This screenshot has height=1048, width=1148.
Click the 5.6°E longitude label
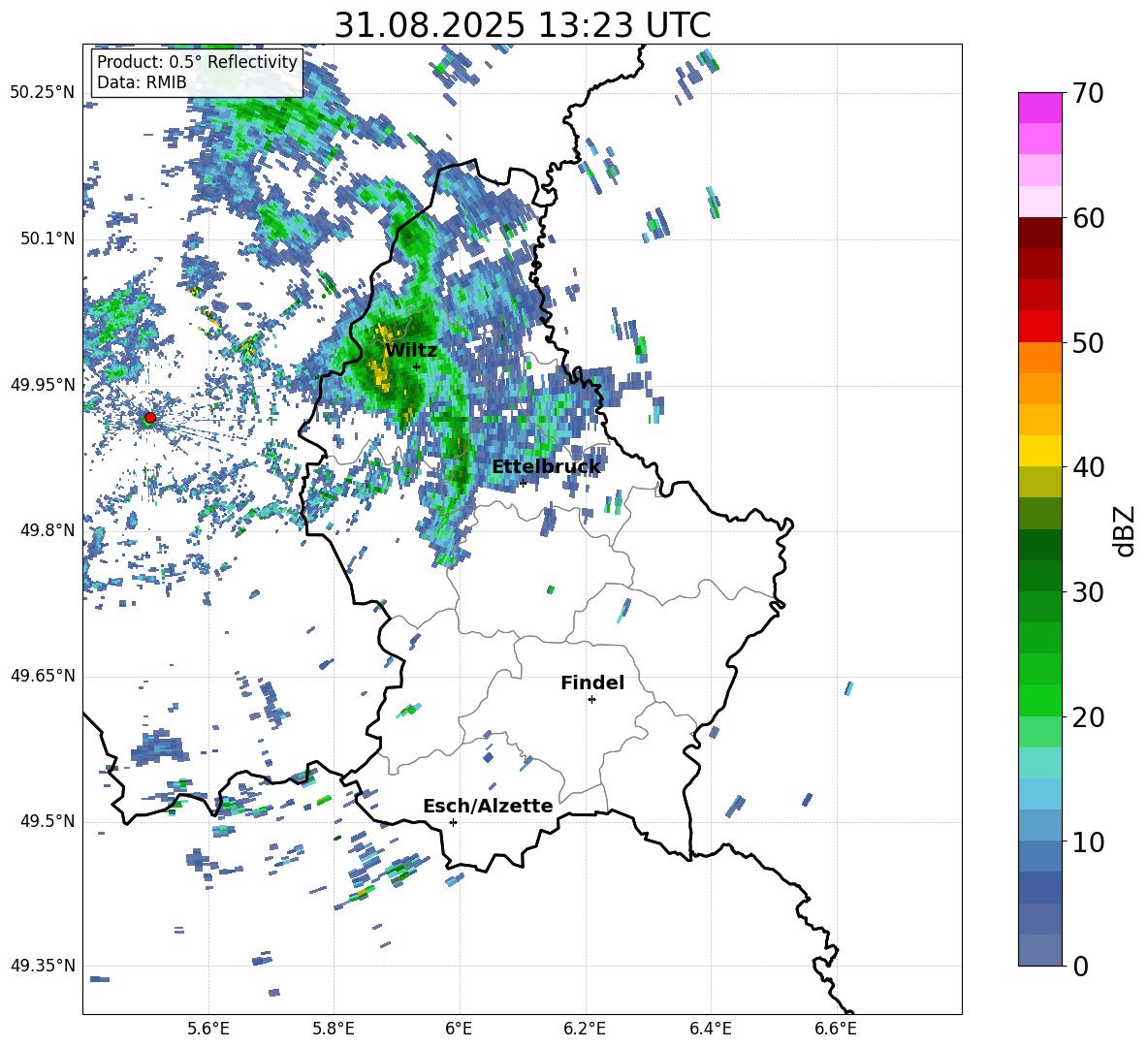(208, 1029)
